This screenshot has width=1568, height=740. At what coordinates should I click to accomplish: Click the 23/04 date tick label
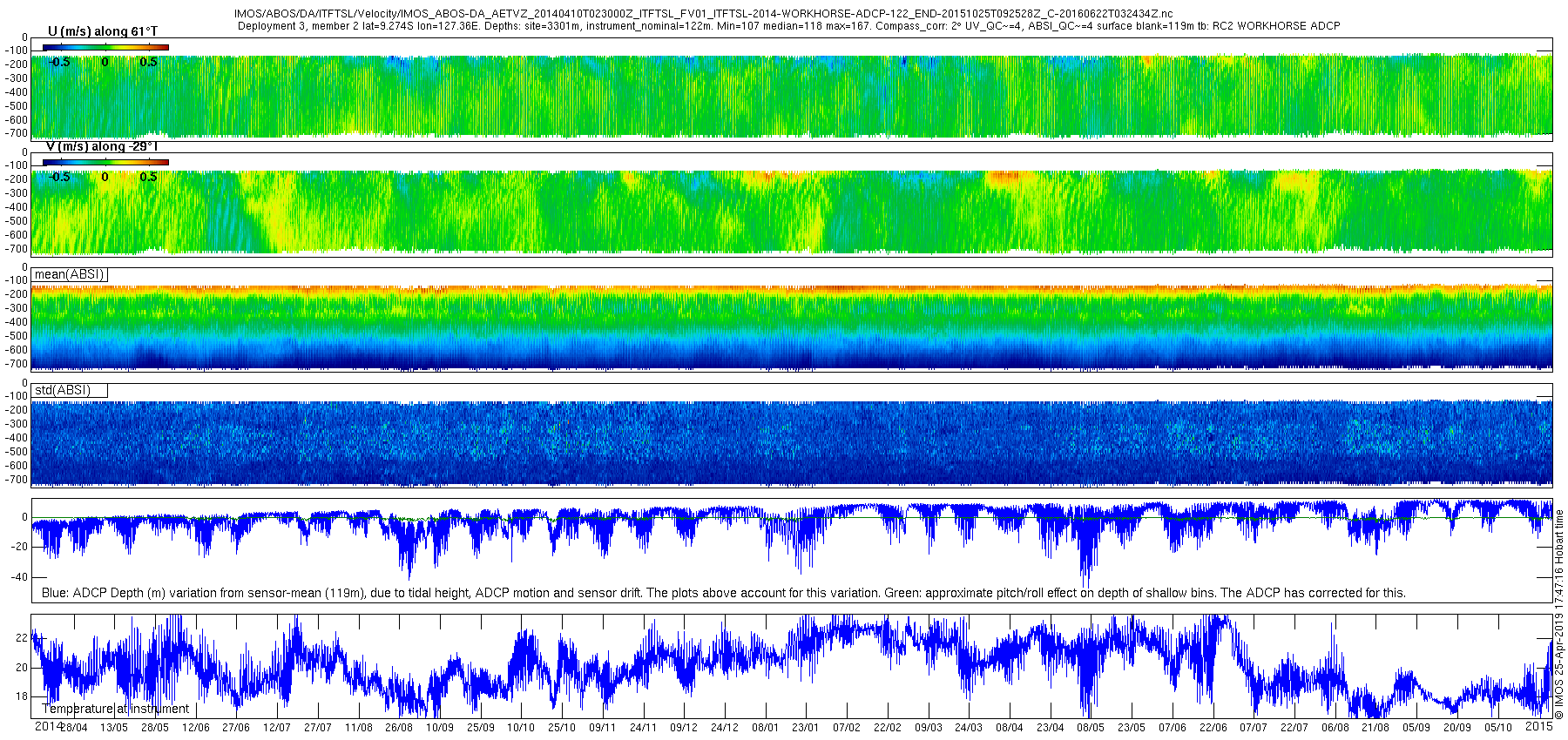pos(1051,728)
